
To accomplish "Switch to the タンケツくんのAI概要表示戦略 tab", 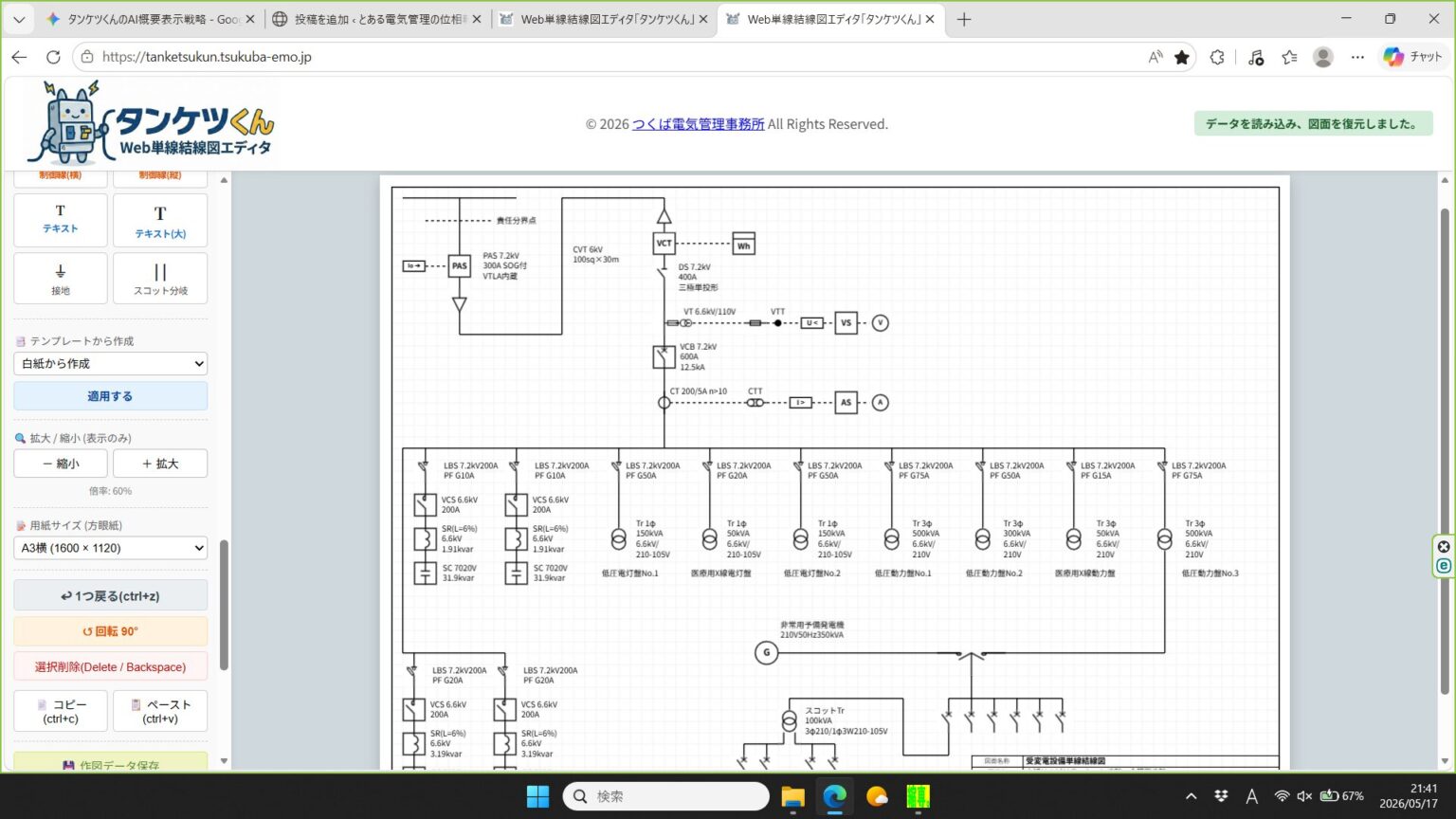I will click(x=152, y=19).
